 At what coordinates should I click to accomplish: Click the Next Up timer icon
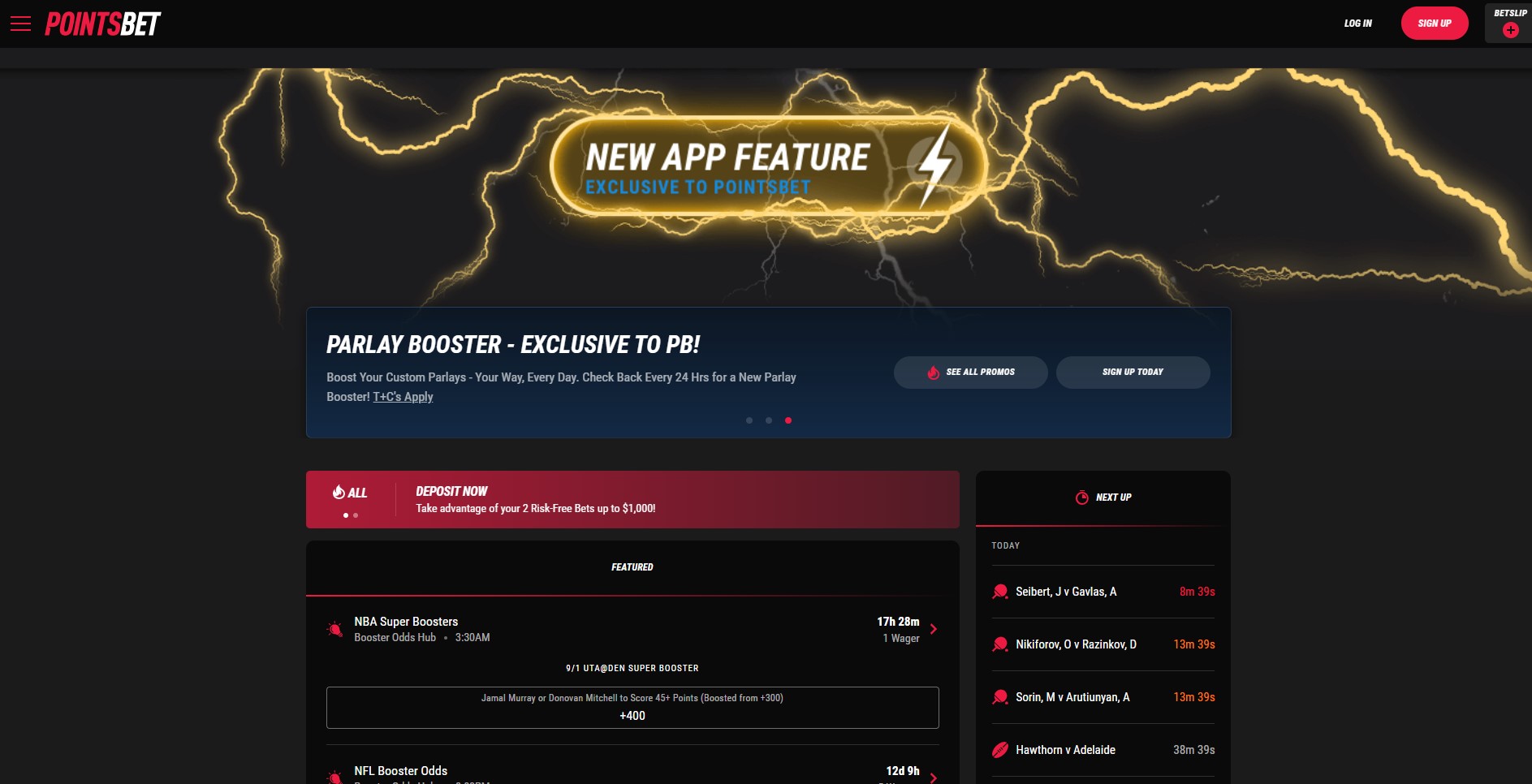1082,498
